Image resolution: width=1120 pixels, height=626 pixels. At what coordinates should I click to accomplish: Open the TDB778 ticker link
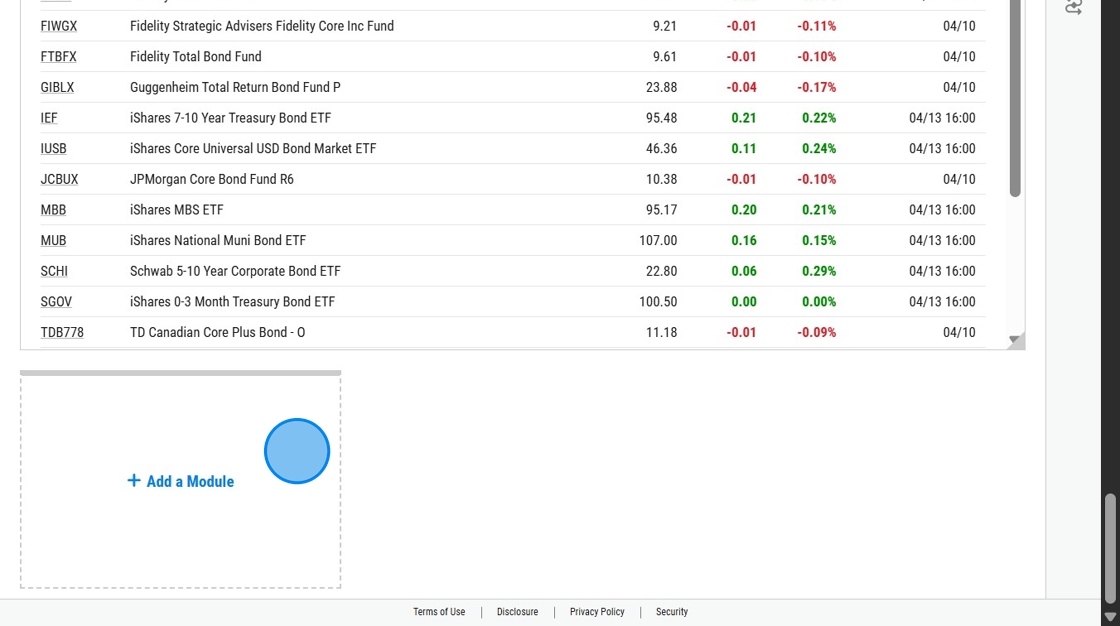[x=62, y=333]
